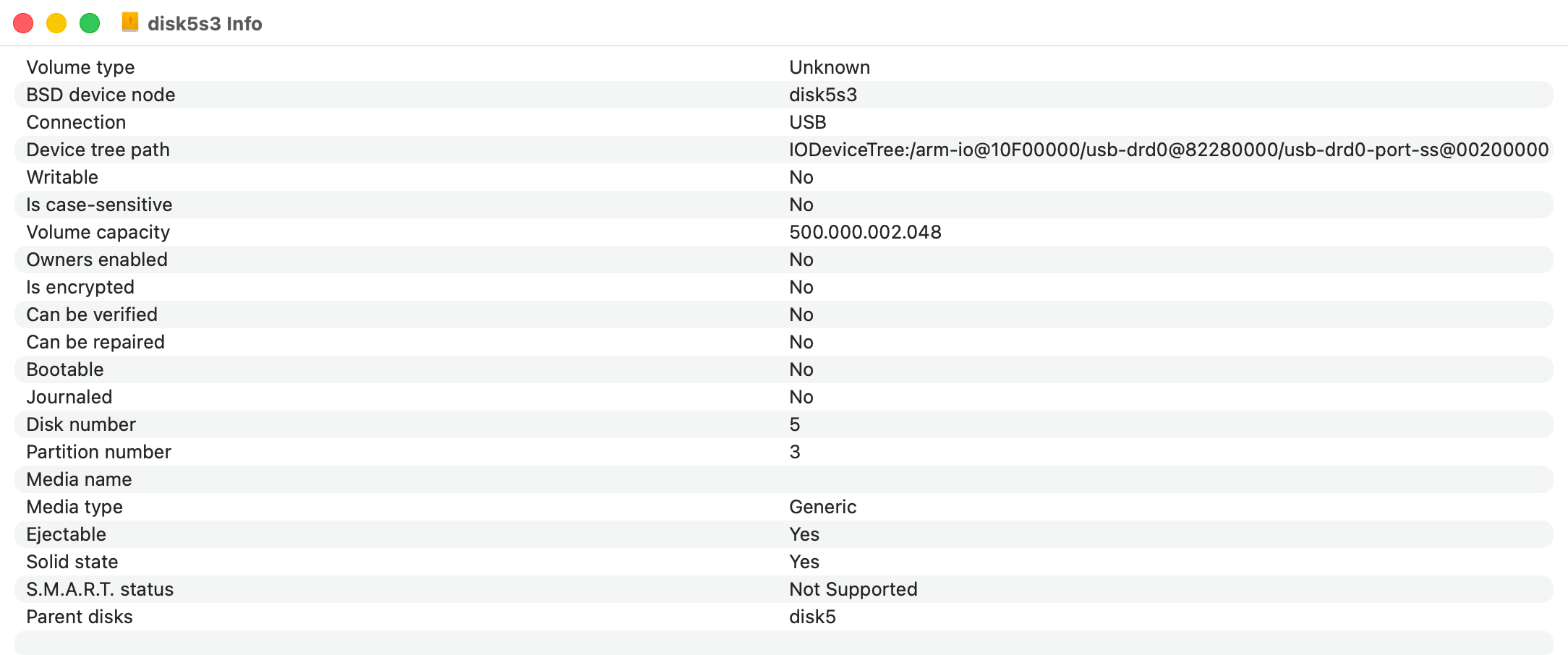Click the 500.000.002.048 capacity value
Viewport: 1568px width, 655px height.
pos(865,232)
